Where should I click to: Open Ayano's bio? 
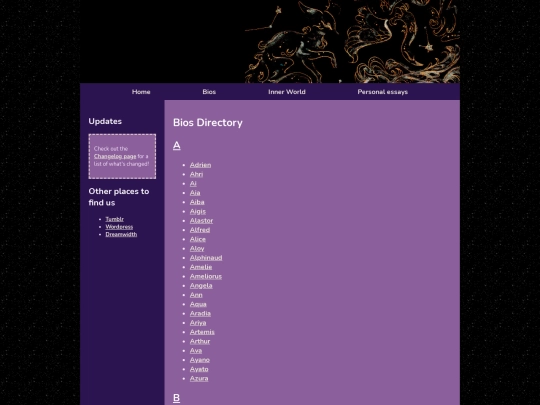click(200, 360)
